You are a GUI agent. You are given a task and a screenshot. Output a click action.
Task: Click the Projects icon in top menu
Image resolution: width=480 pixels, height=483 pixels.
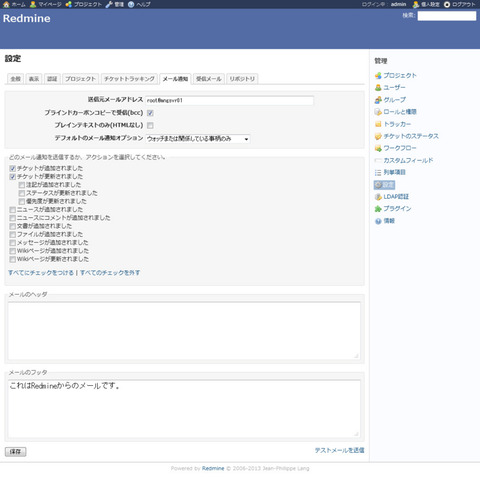point(69,4)
